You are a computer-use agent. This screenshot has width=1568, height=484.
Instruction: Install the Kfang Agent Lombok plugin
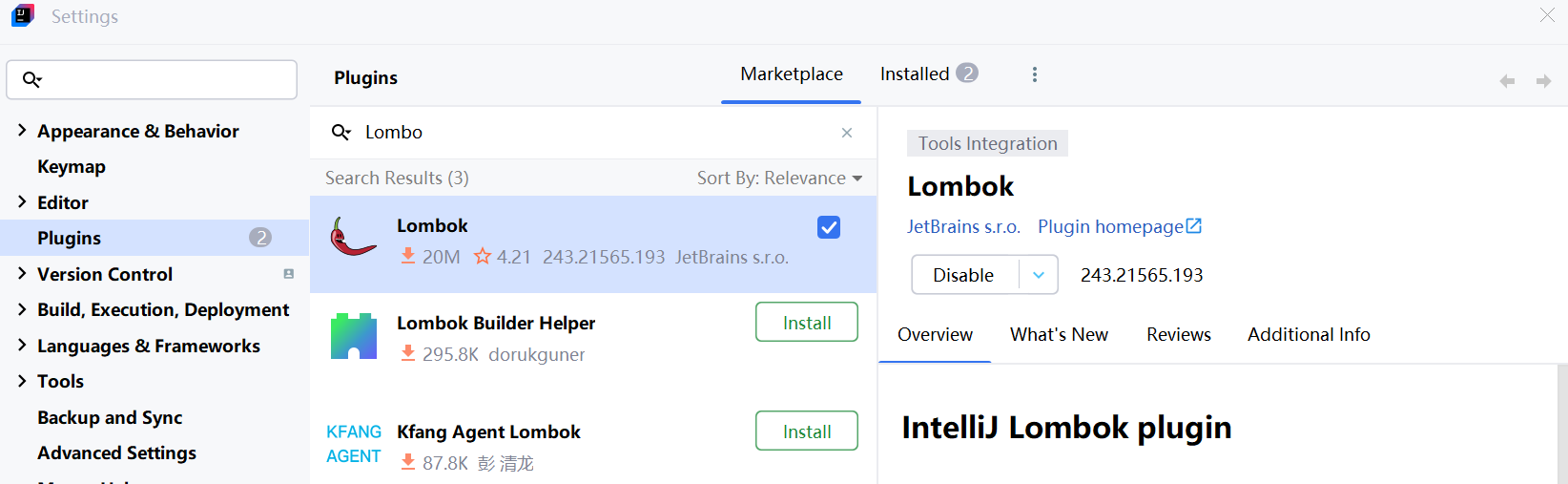[x=807, y=431]
